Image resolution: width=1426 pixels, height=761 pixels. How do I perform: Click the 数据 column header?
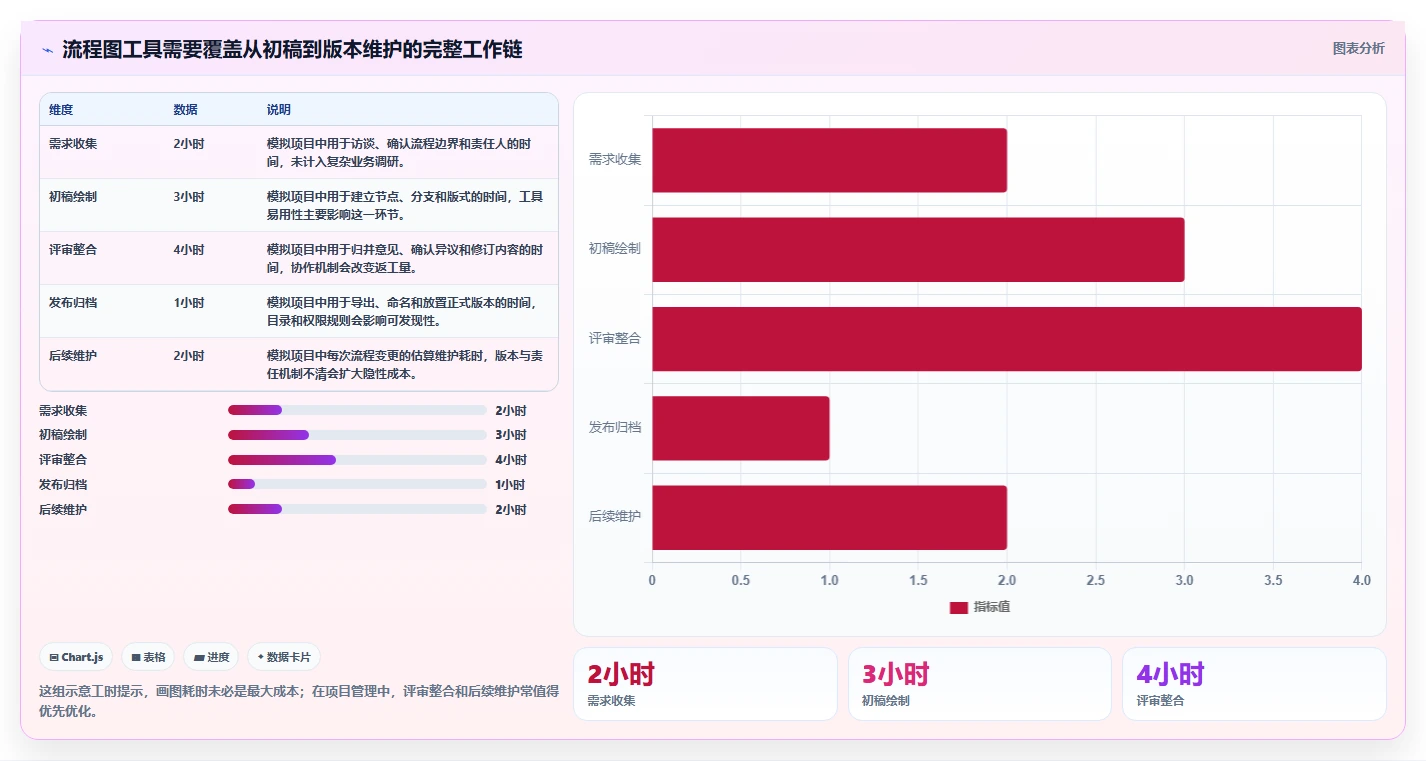(x=185, y=110)
